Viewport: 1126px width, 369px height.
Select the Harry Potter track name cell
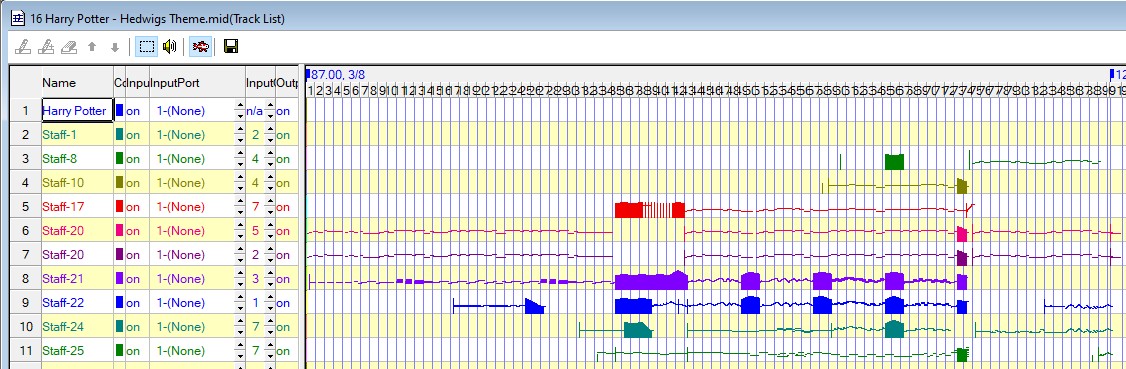coord(78,111)
